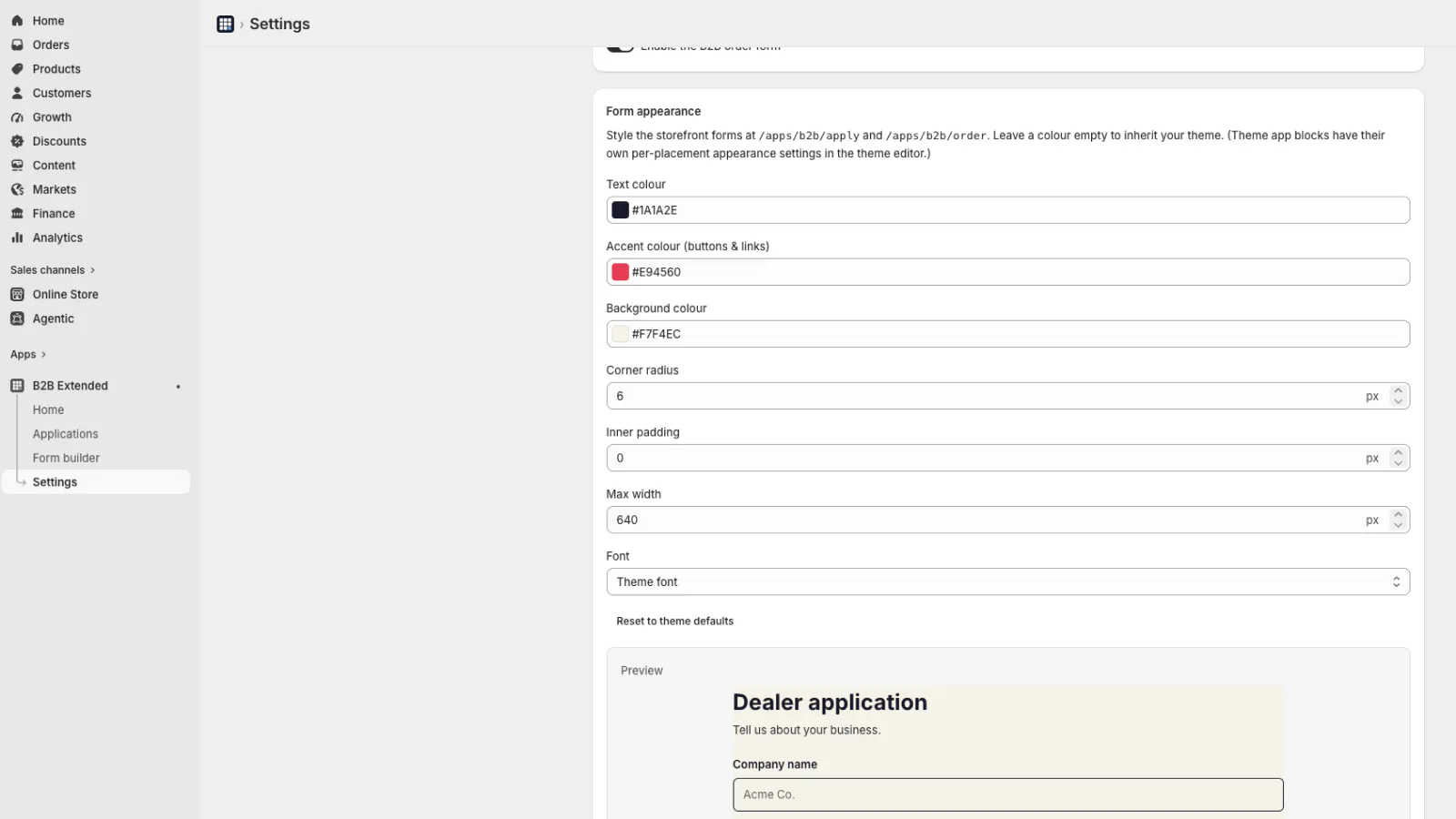Image resolution: width=1456 pixels, height=819 pixels.
Task: Click the Home icon in sidebar
Action: pos(17,21)
